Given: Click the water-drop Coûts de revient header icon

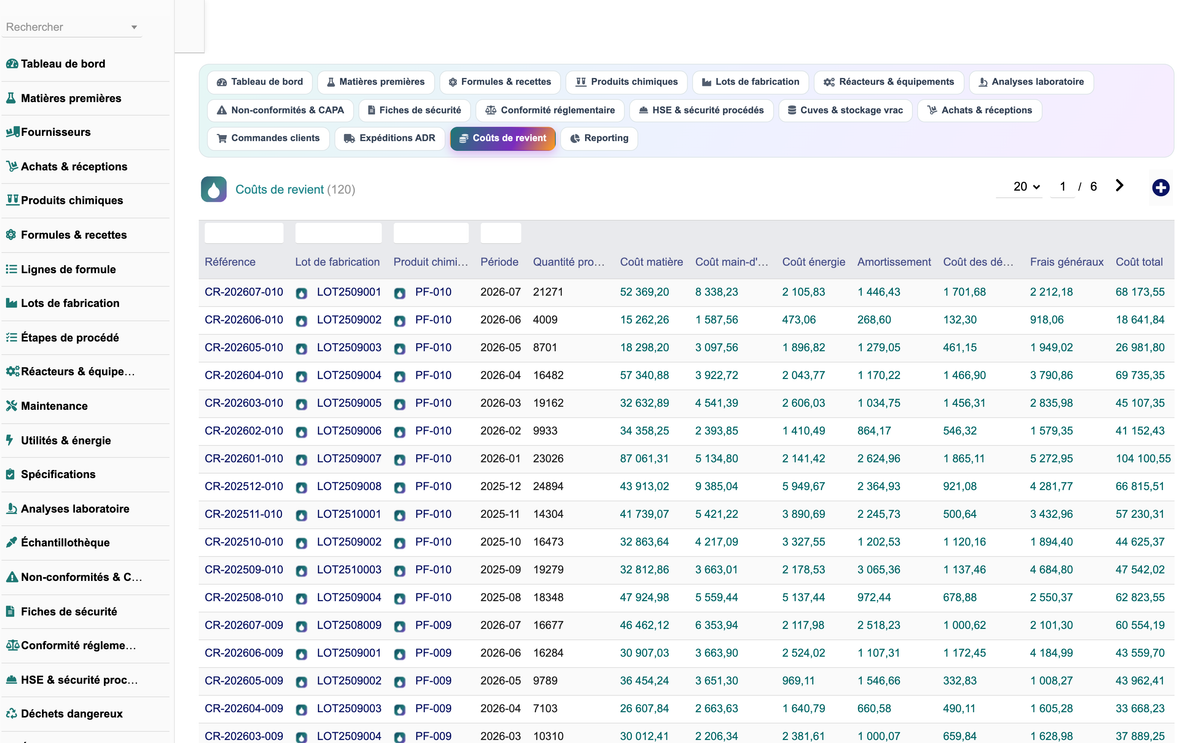Looking at the screenshot, I should [x=214, y=189].
